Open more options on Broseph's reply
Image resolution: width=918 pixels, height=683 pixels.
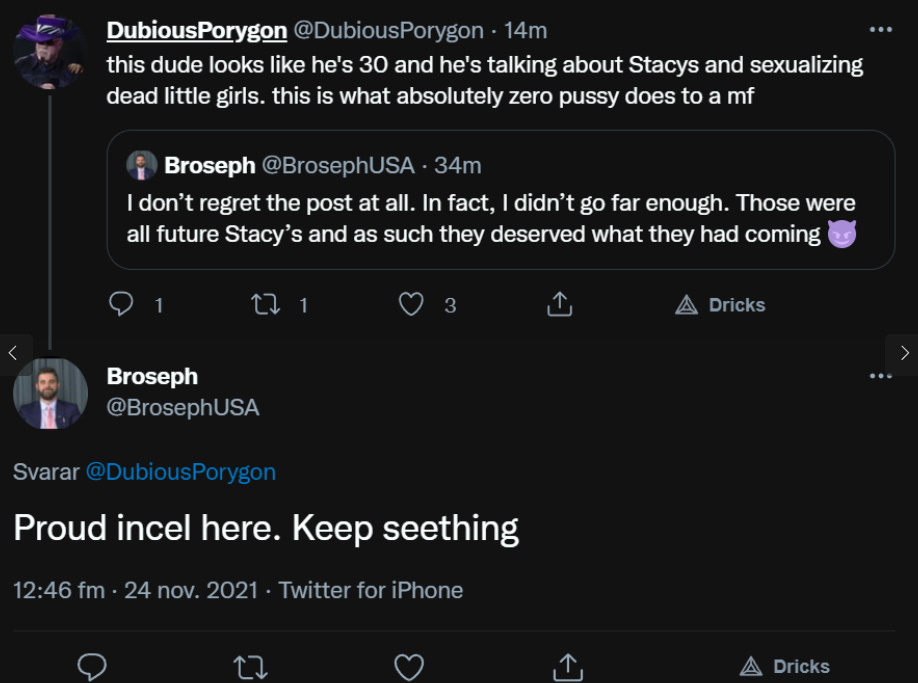[x=880, y=376]
